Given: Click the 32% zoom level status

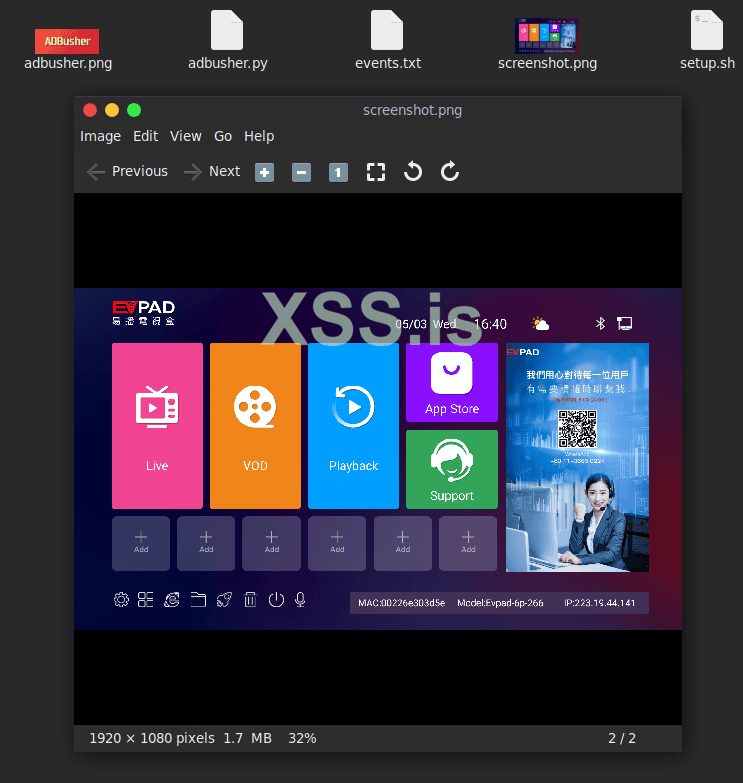Looking at the screenshot, I should 302,738.
